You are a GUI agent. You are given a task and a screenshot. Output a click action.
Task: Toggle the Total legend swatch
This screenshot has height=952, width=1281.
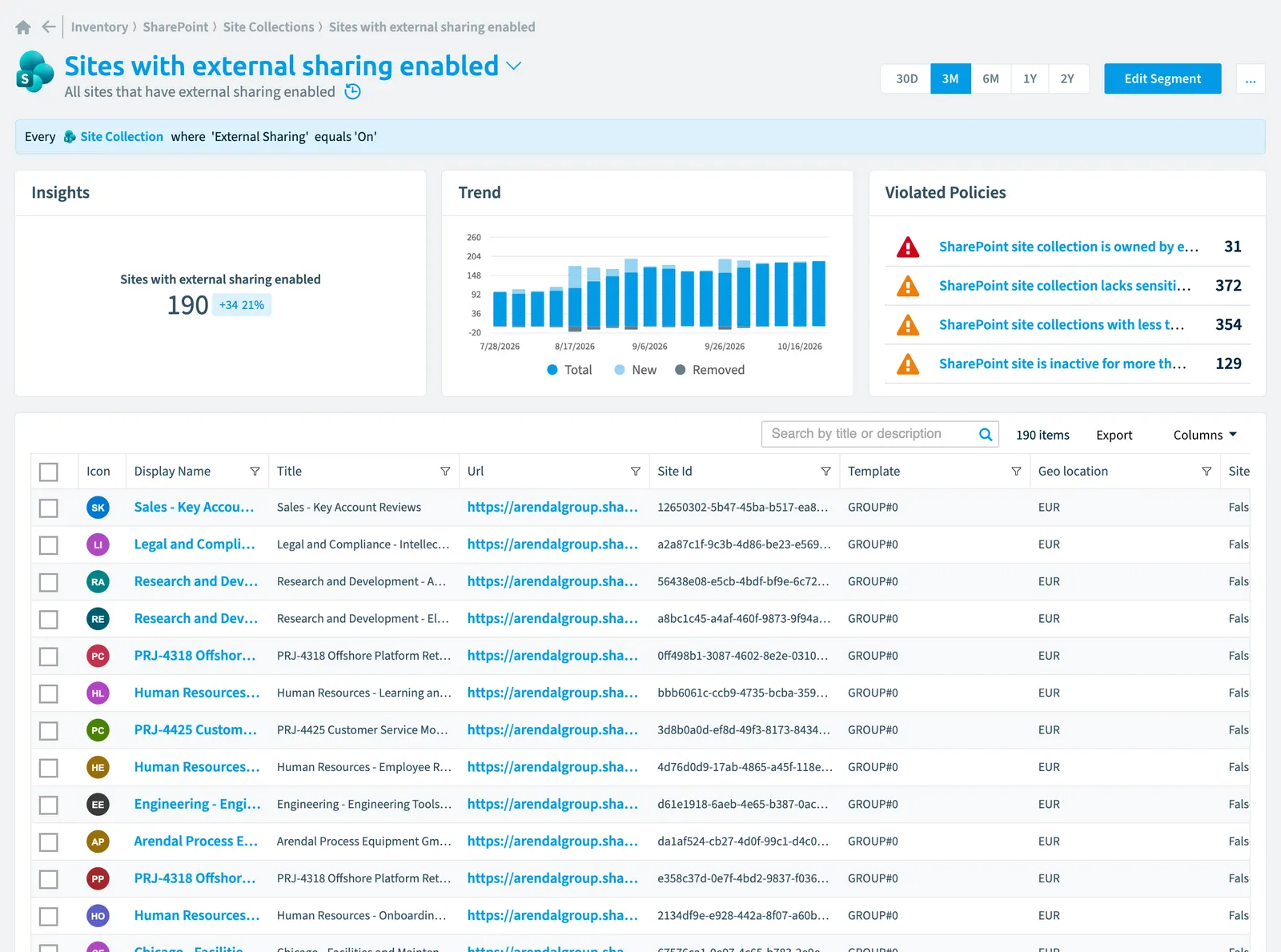pos(552,370)
